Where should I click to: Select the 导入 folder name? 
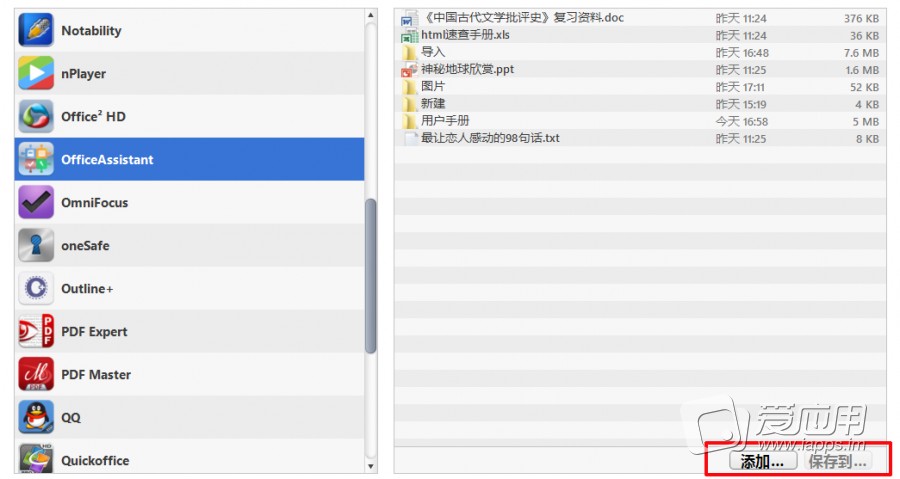[x=433, y=52]
